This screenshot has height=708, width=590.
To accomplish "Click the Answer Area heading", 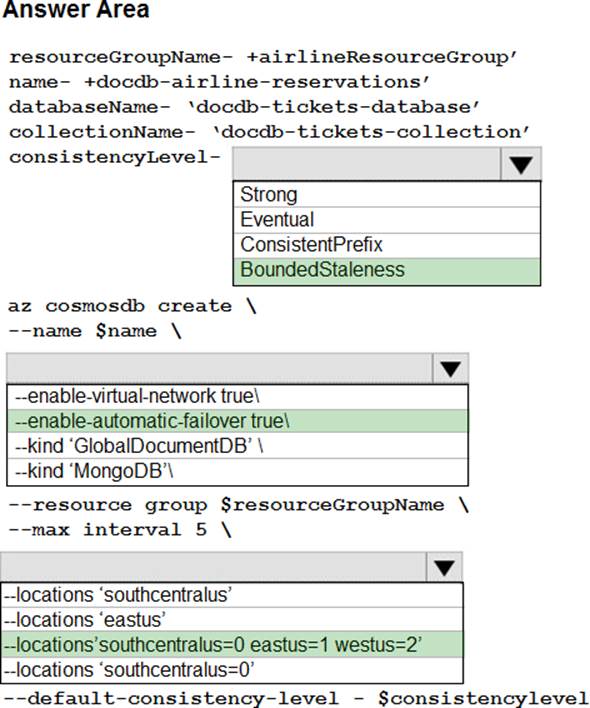I will click(x=76, y=9).
